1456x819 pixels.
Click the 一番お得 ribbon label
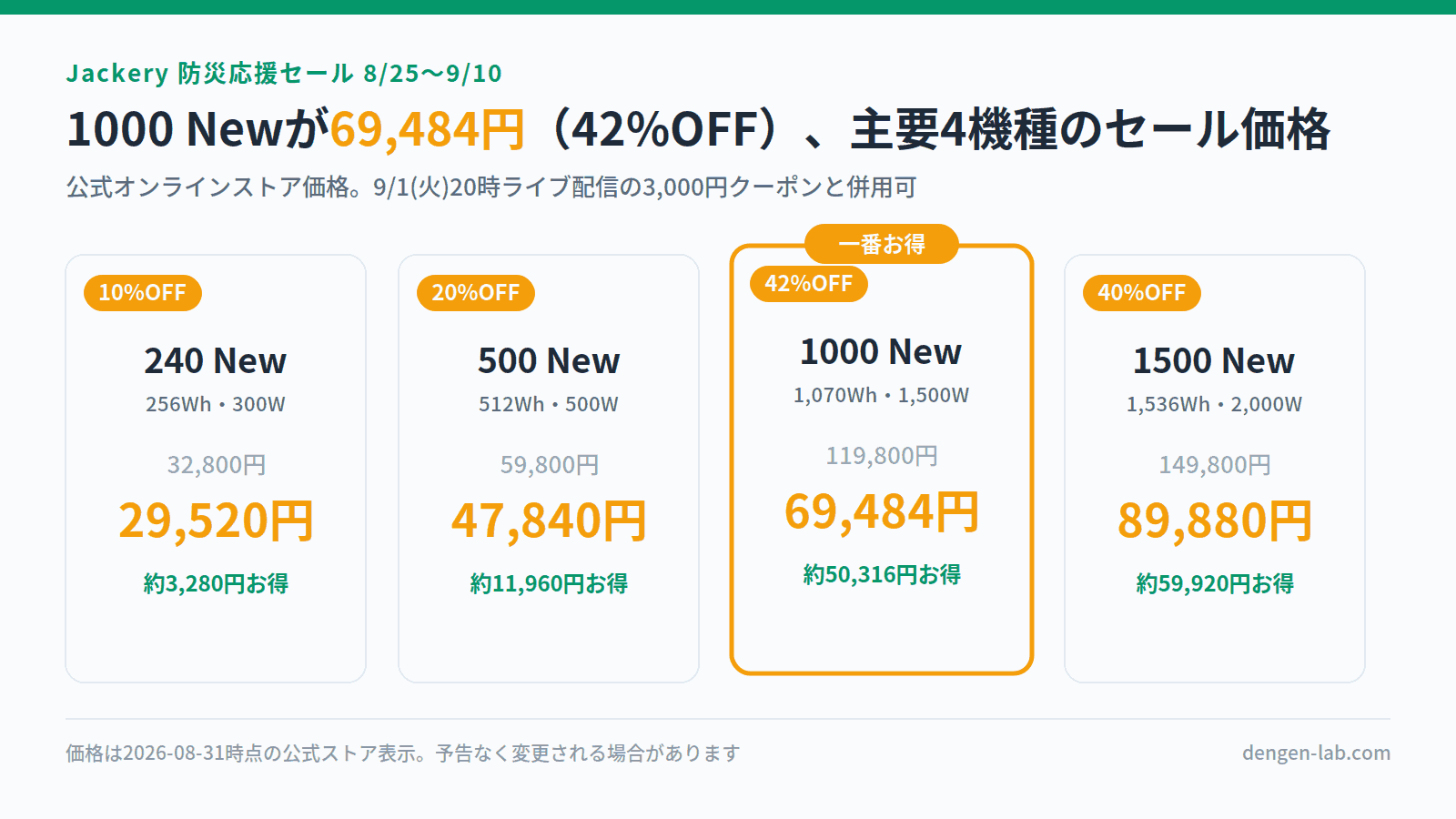click(x=882, y=244)
